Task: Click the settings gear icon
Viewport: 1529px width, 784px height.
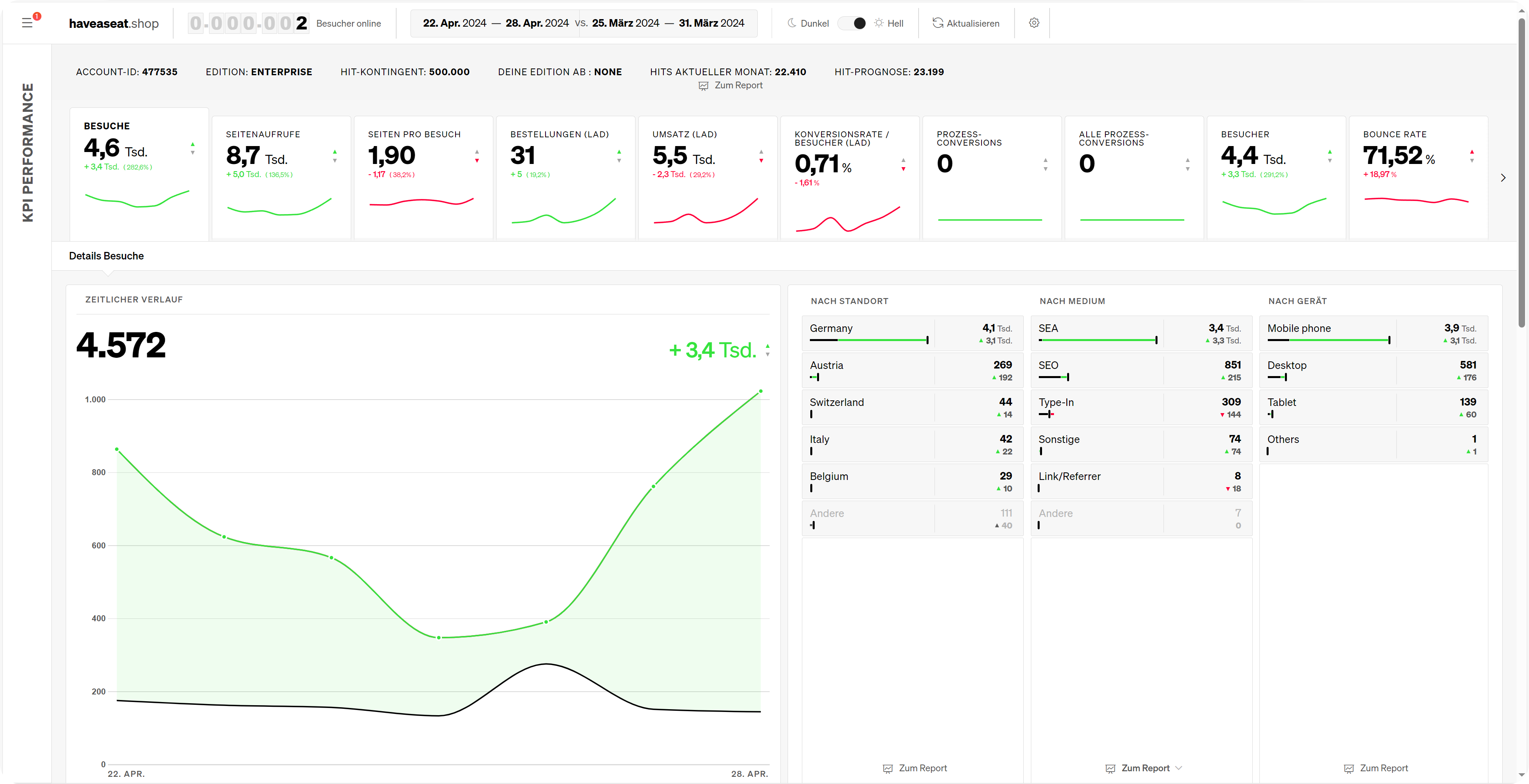Action: click(x=1034, y=23)
